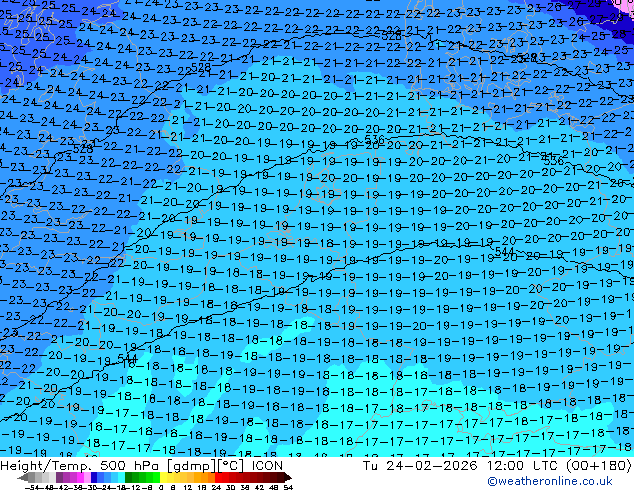Click the dark maroon right arrowhead of the scale

288,477
